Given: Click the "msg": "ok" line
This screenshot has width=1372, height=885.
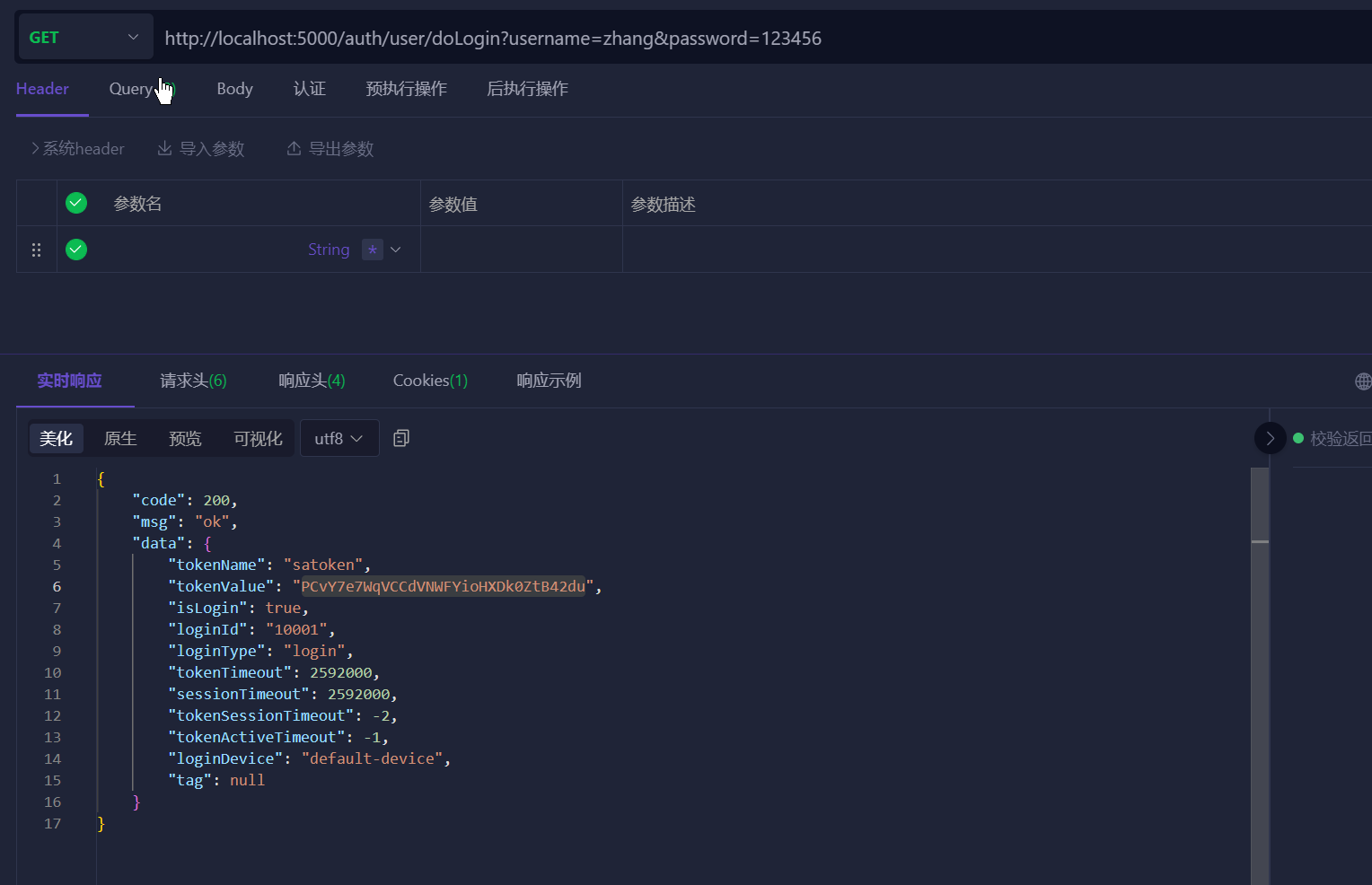Looking at the screenshot, I should (x=185, y=521).
